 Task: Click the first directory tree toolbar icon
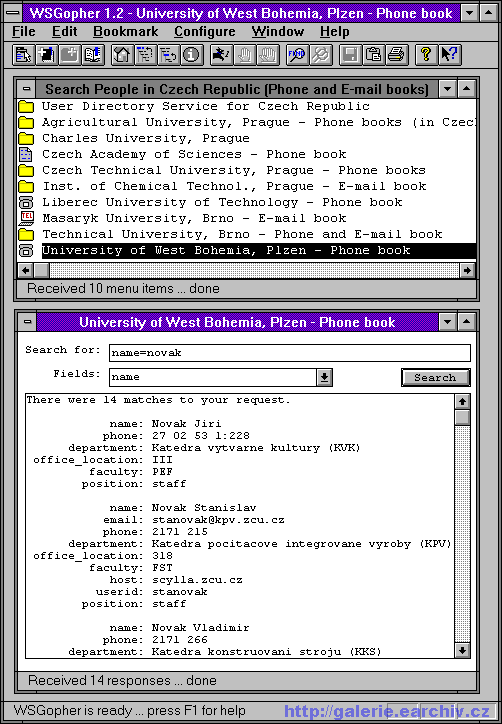point(145,55)
